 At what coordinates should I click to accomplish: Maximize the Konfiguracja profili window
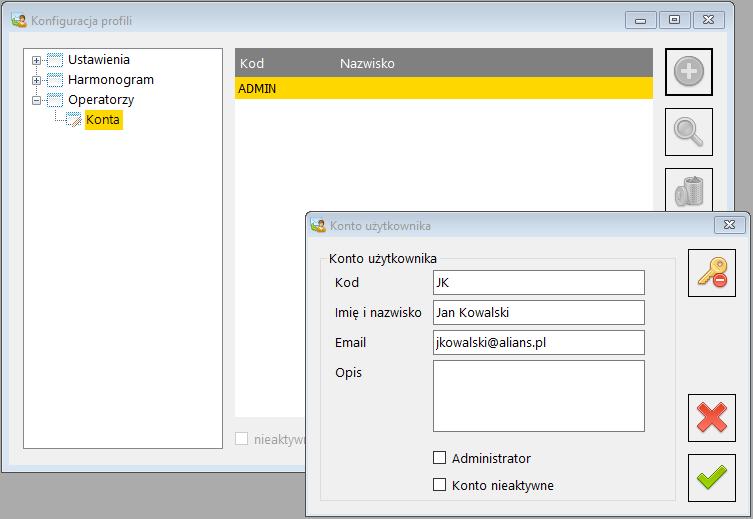coord(674,20)
